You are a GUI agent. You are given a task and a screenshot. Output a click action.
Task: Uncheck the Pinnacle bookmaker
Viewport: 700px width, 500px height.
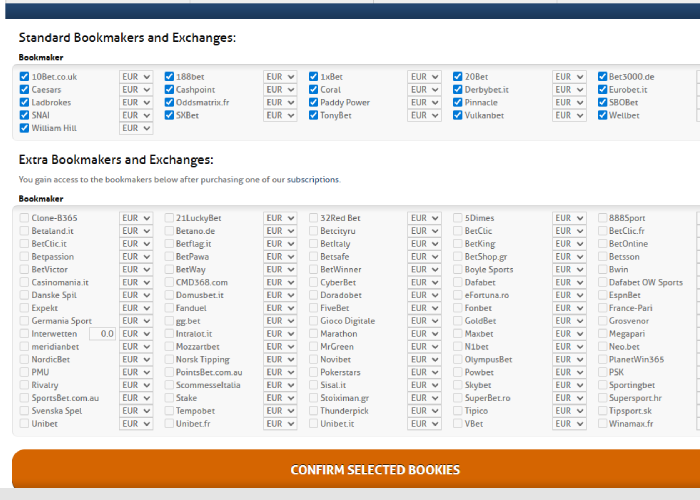(x=458, y=102)
